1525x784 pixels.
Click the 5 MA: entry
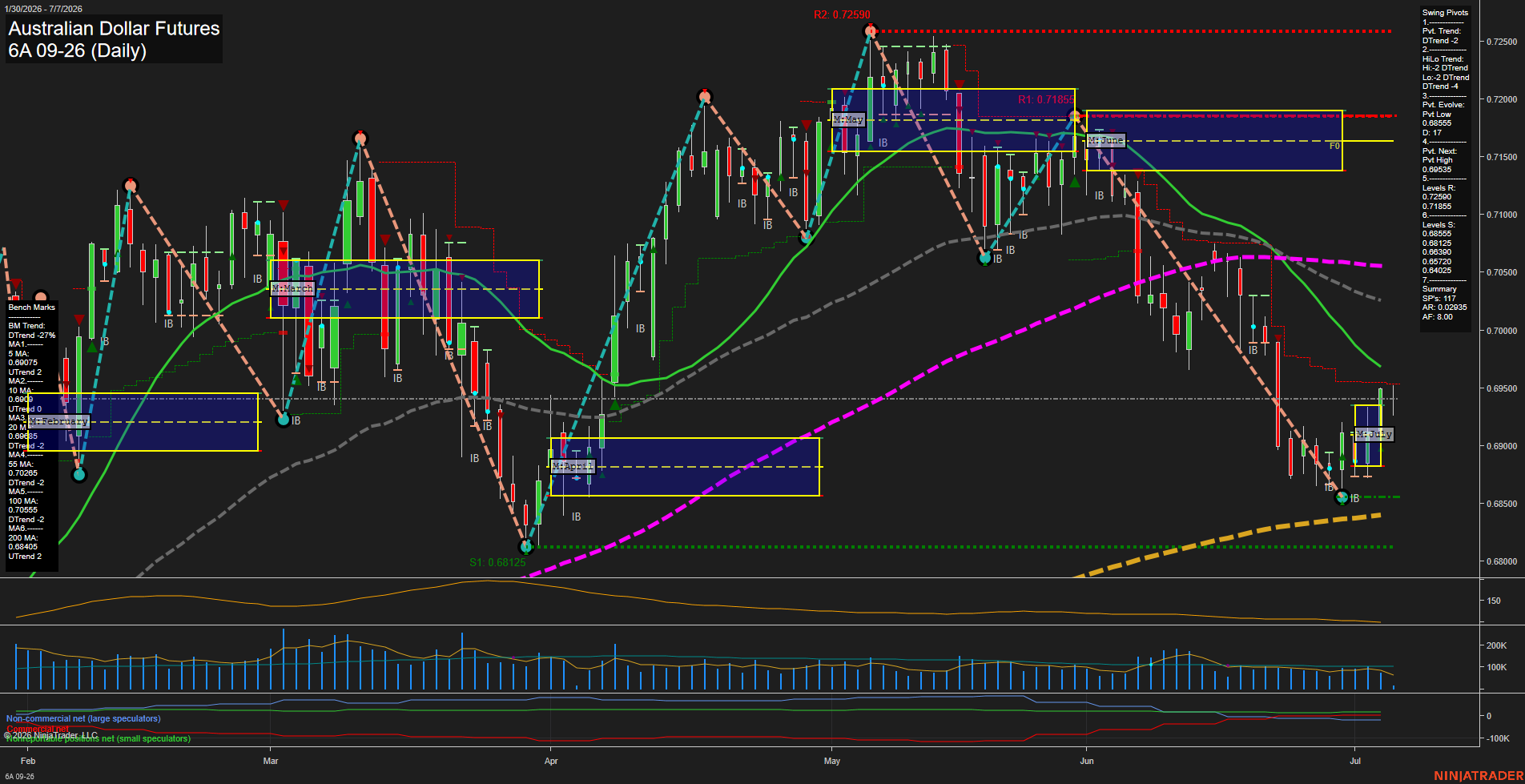tap(19, 354)
